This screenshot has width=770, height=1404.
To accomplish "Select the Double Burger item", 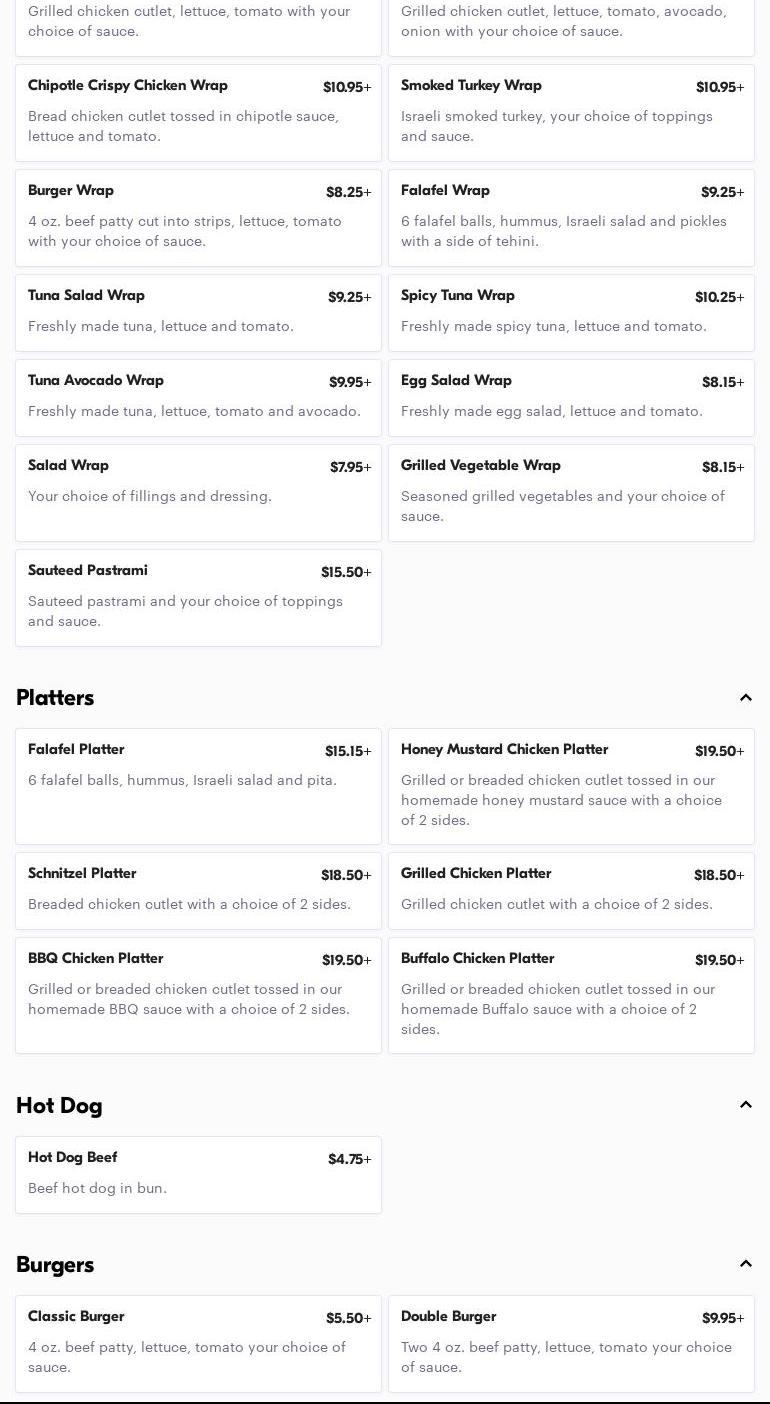I will (571, 1344).
